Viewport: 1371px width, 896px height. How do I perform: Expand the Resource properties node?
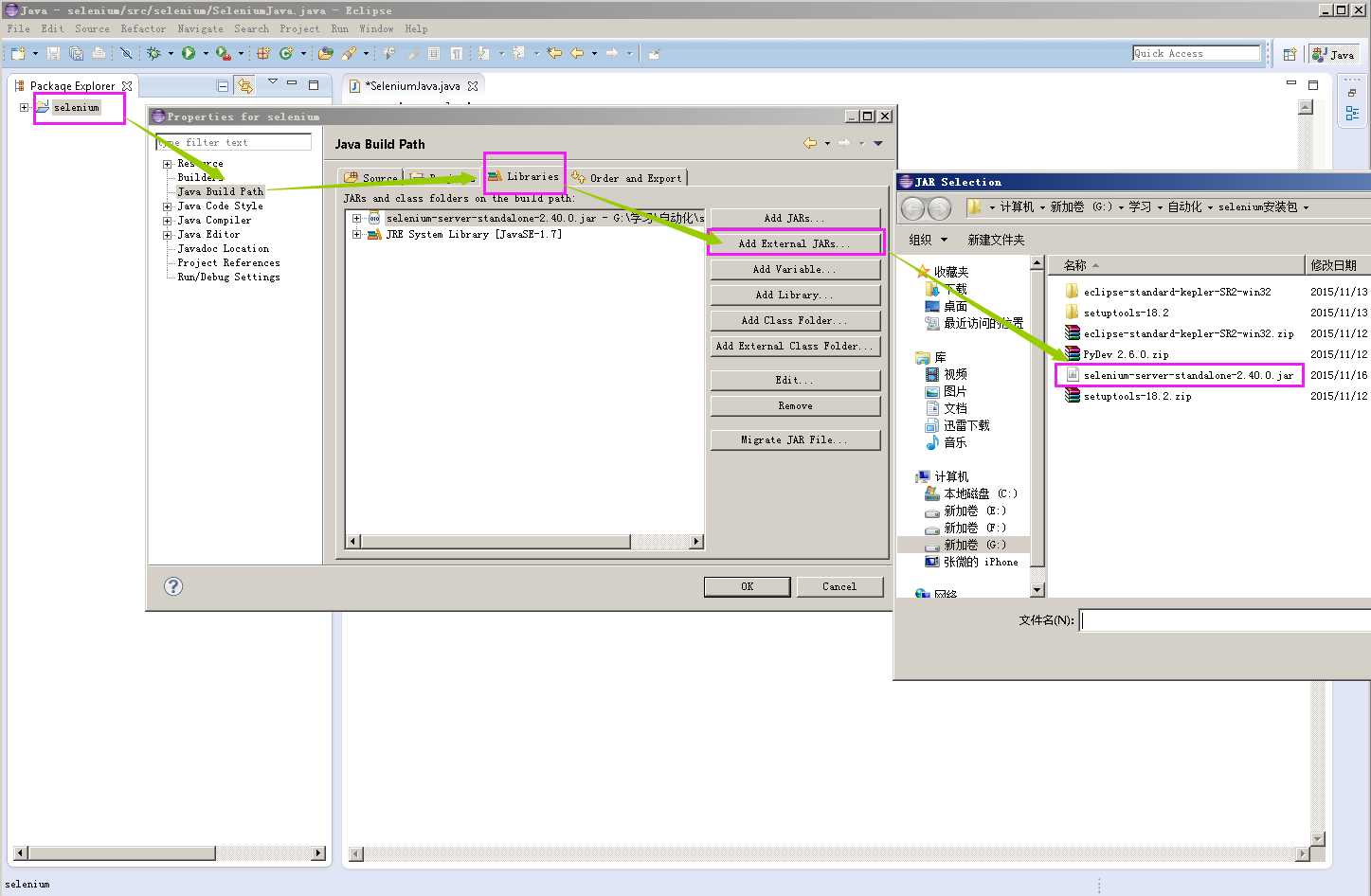[168, 164]
